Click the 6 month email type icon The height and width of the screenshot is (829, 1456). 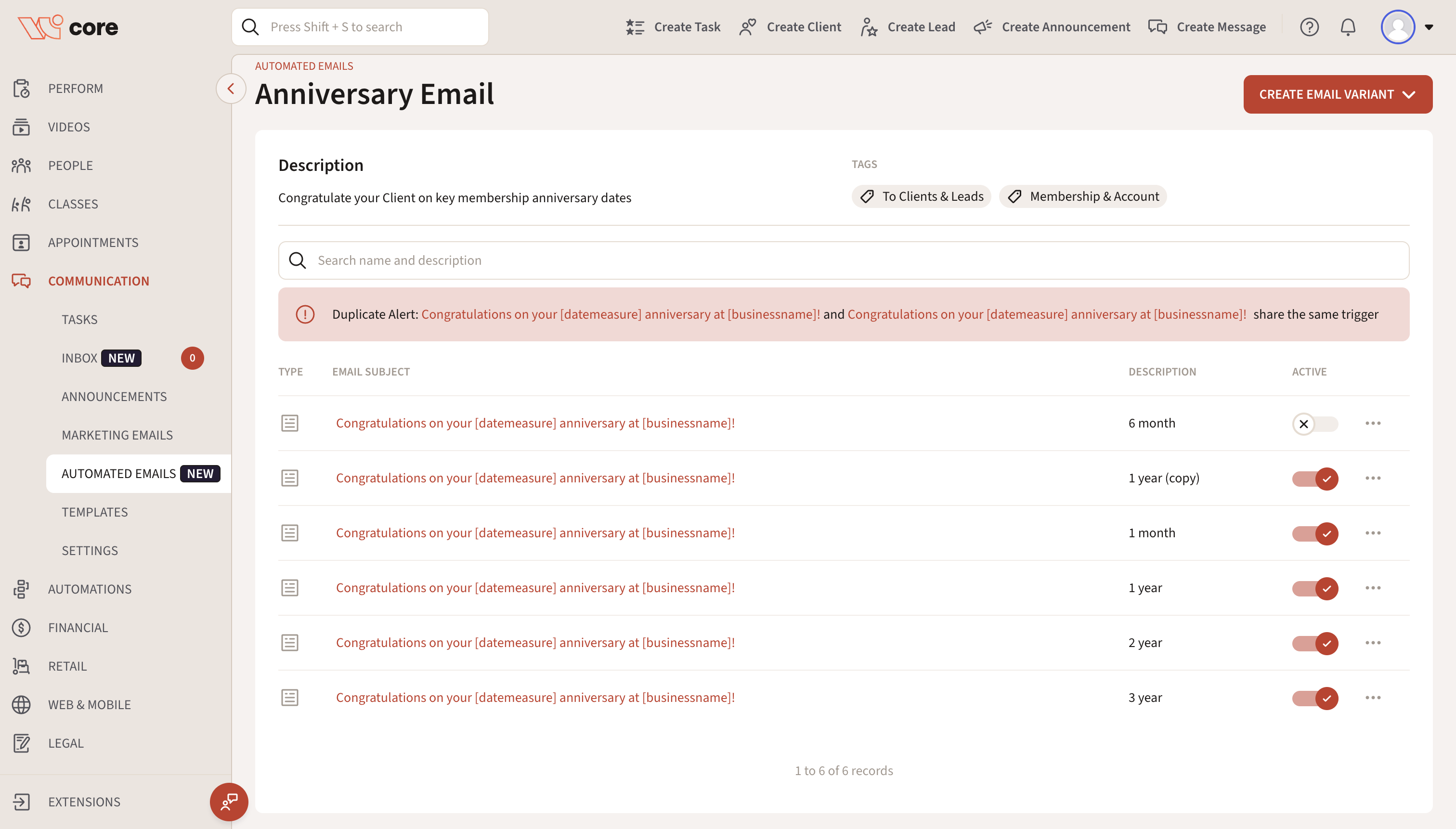click(290, 423)
